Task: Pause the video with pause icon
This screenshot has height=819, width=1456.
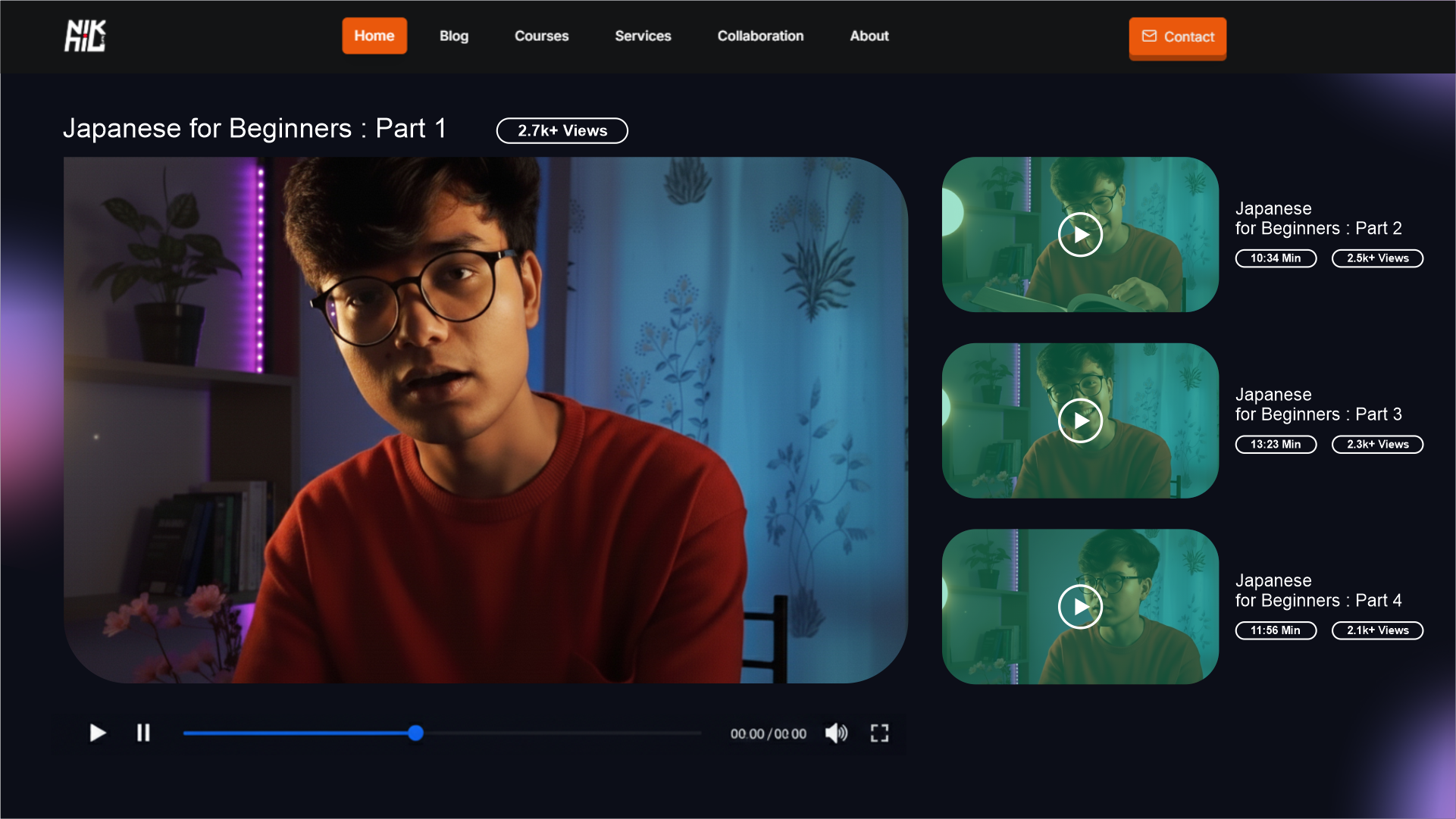Action: (x=143, y=733)
